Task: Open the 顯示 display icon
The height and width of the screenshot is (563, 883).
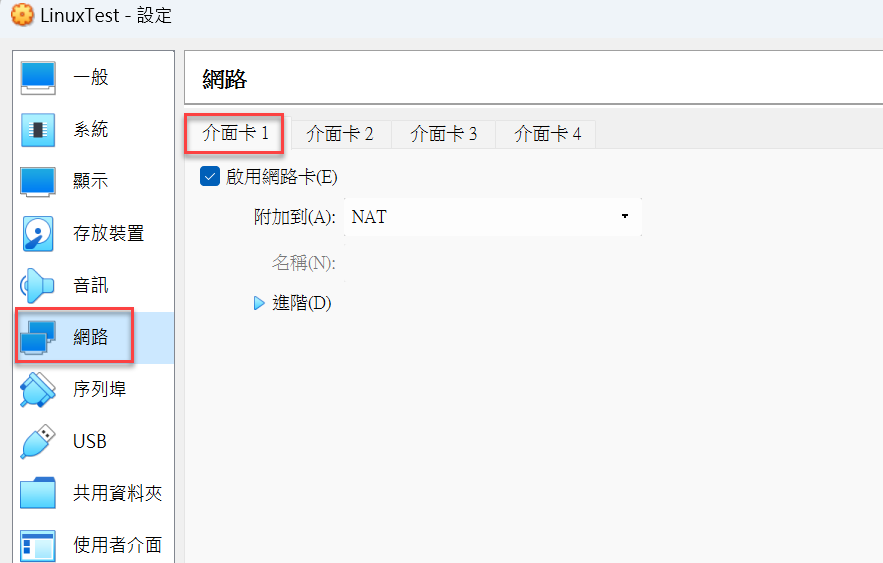Action: 38,181
